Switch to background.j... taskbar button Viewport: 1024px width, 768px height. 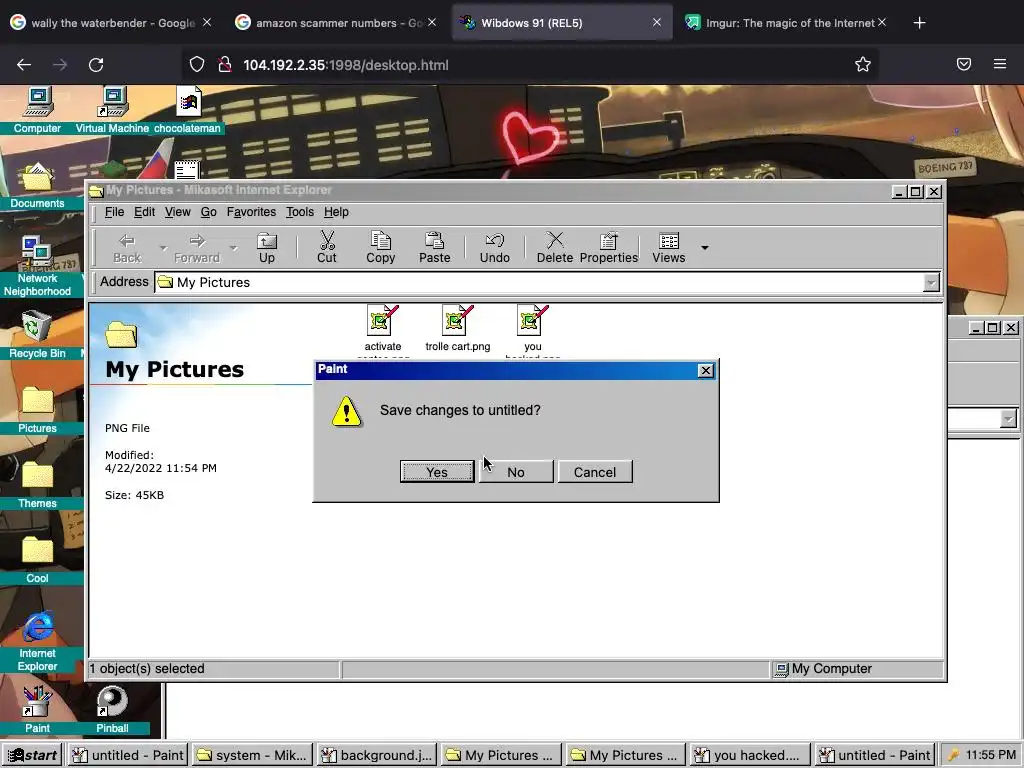pyautogui.click(x=377, y=755)
